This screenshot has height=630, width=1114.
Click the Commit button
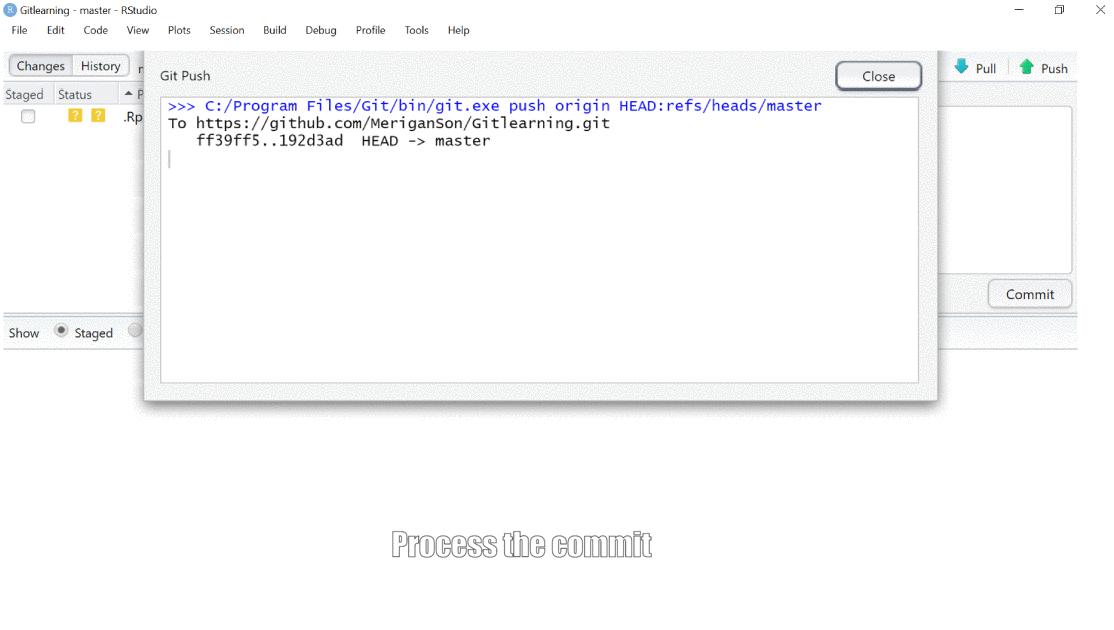(1029, 294)
